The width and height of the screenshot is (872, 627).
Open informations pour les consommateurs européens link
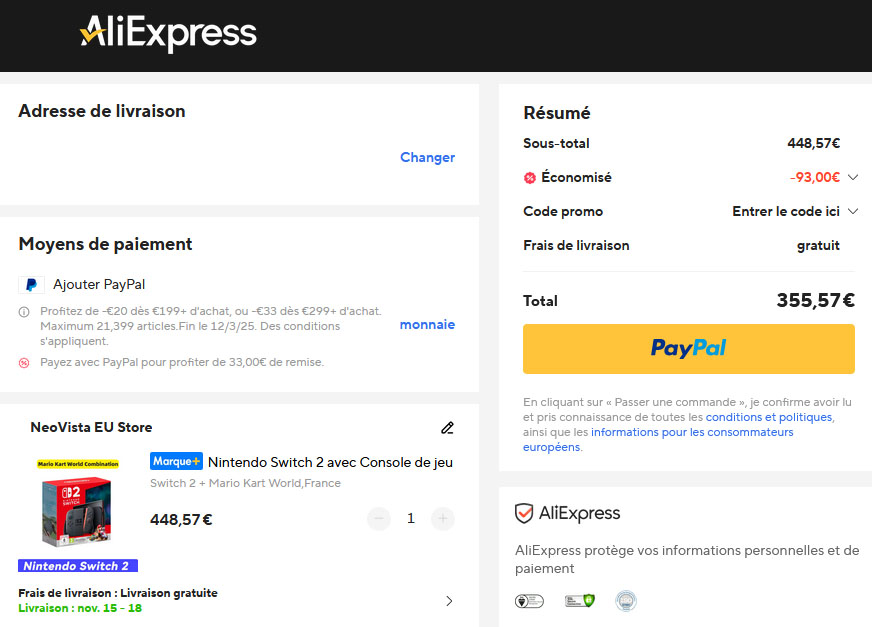pos(691,432)
